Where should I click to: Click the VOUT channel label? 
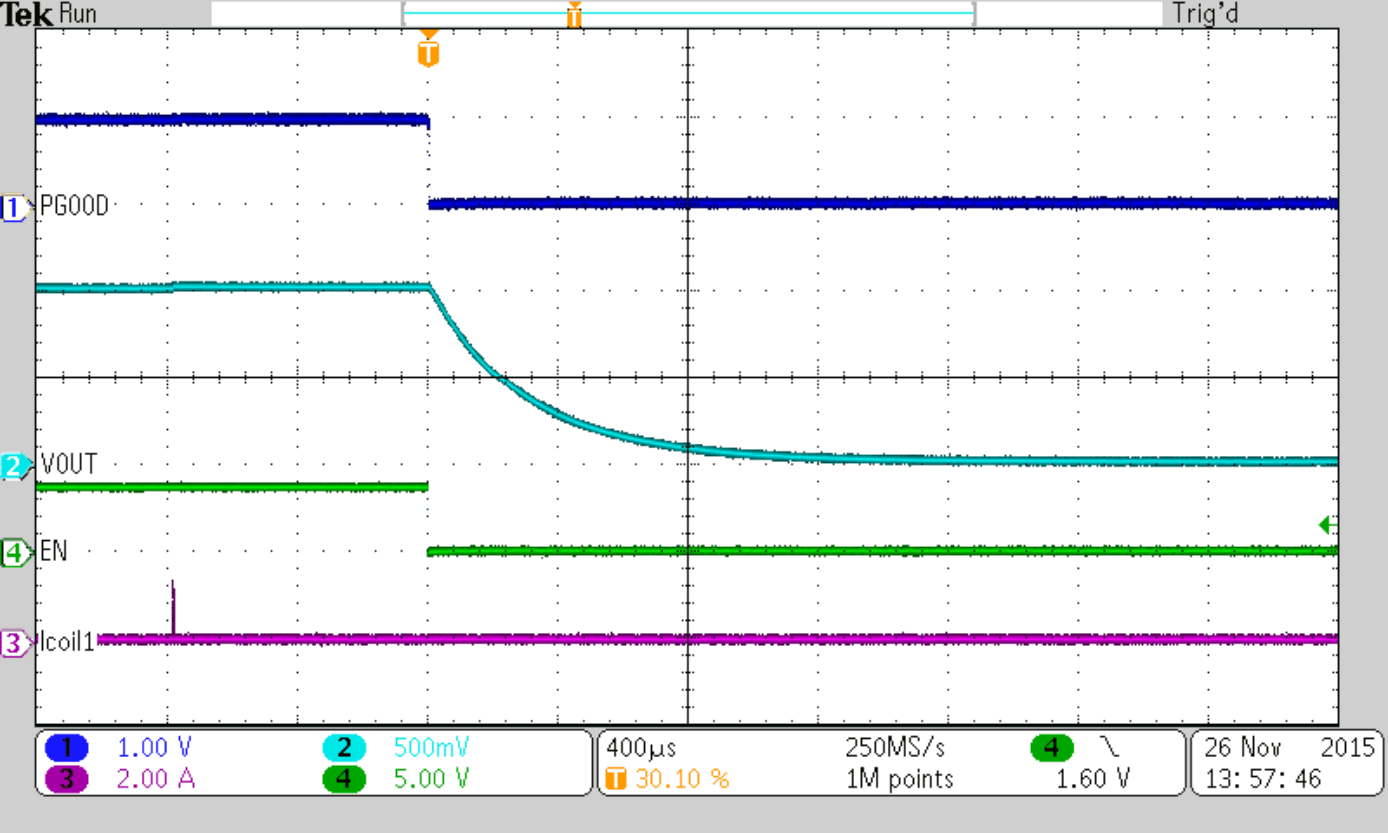[68, 466]
